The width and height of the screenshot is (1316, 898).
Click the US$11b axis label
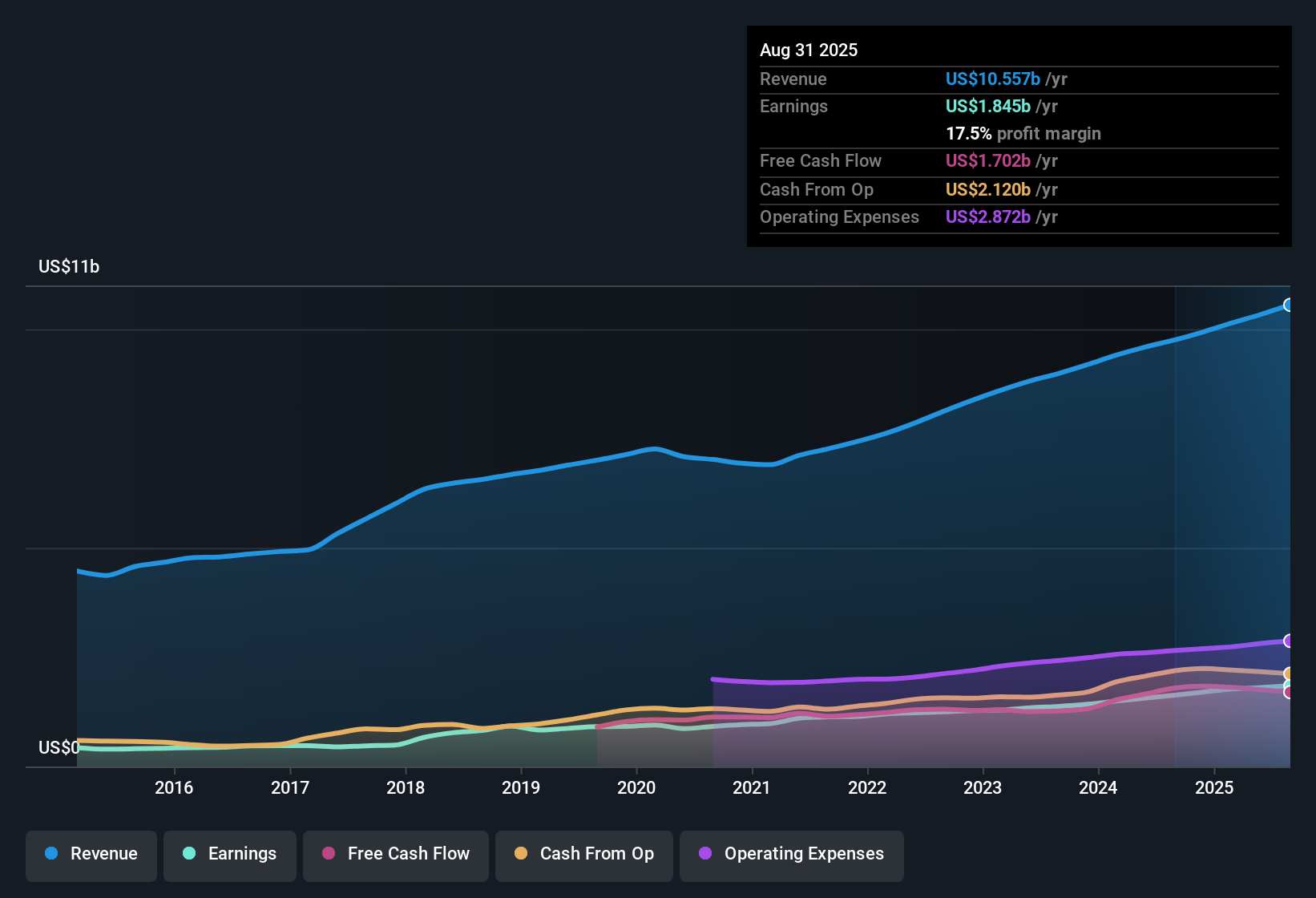[x=69, y=266]
